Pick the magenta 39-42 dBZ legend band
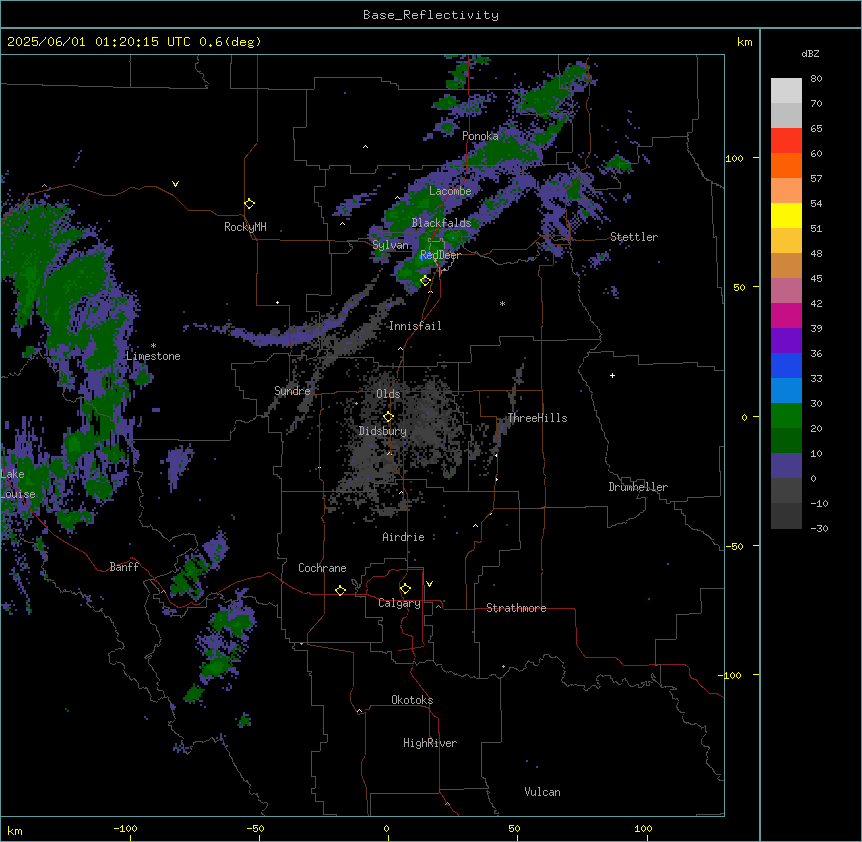 point(786,315)
